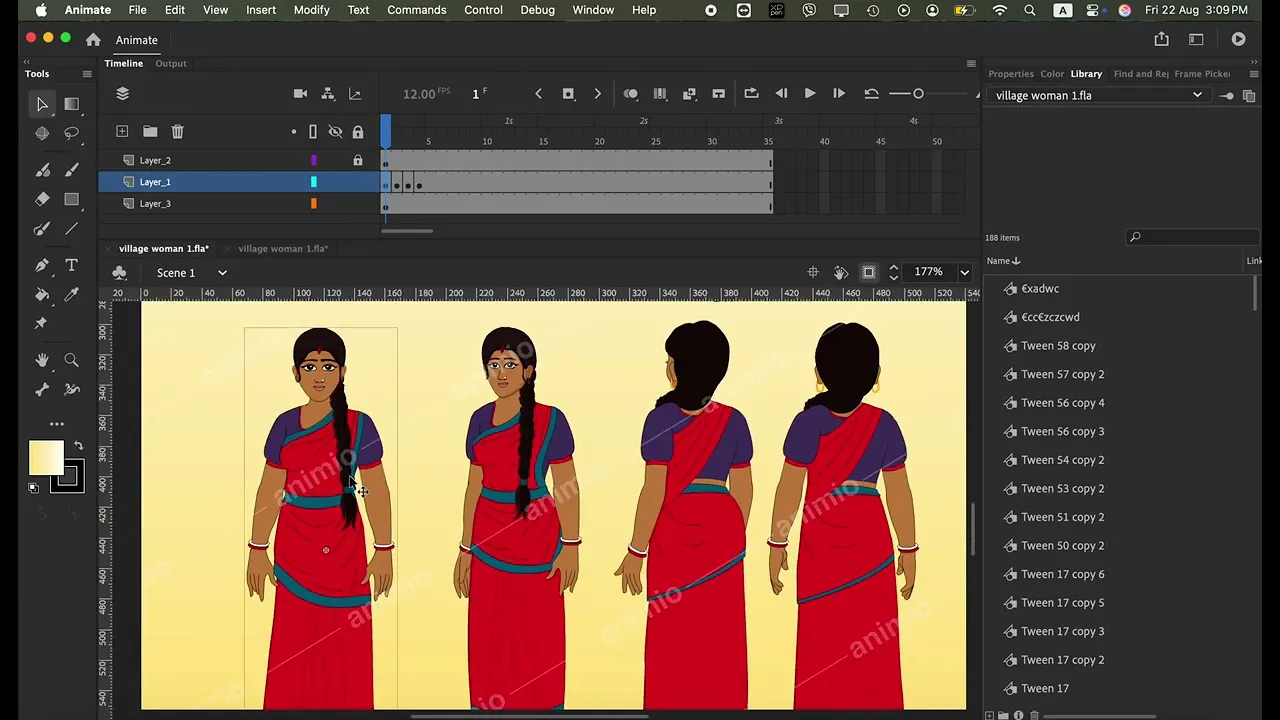Click the delete layer trash icon

click(x=177, y=132)
